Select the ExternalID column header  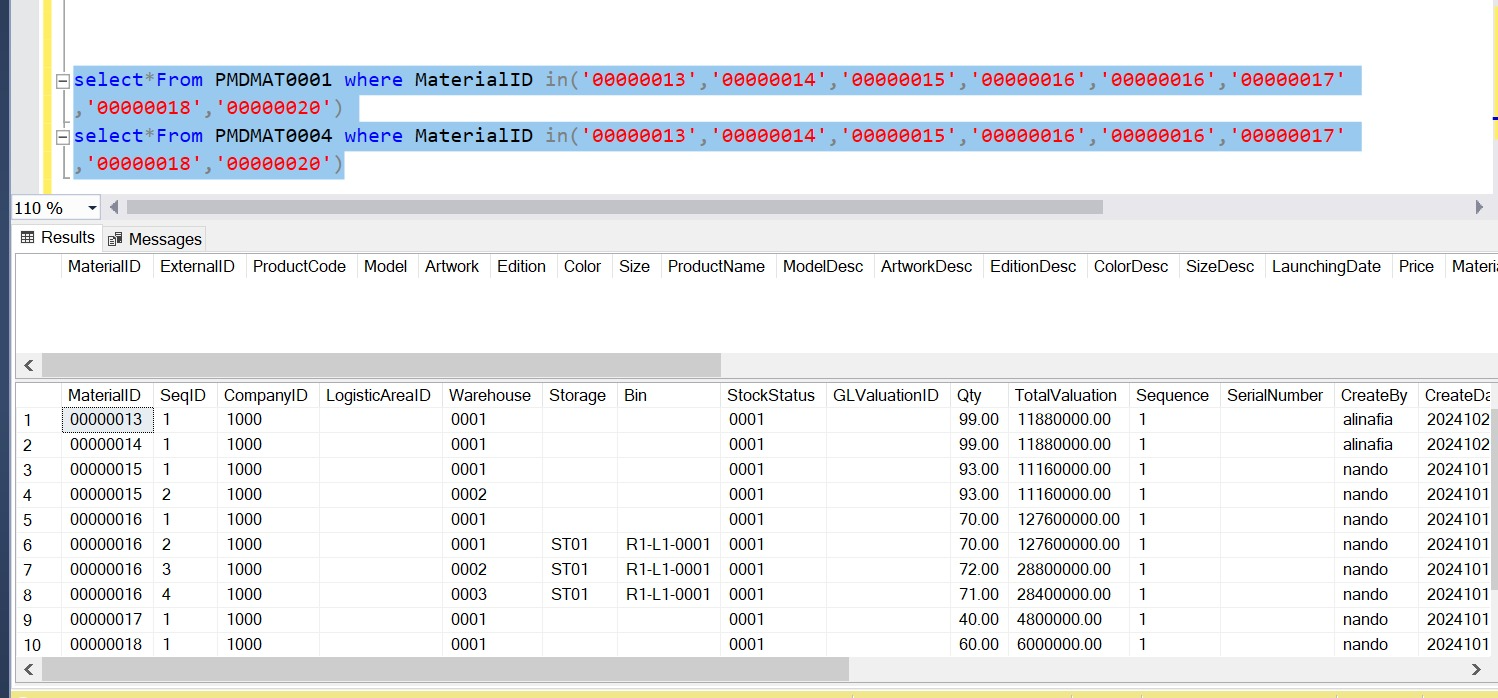pos(197,267)
